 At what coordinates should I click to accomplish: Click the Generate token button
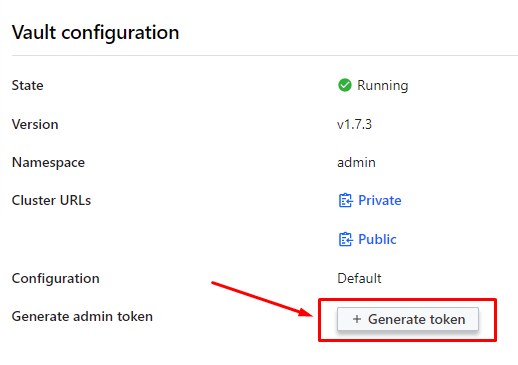click(x=408, y=319)
